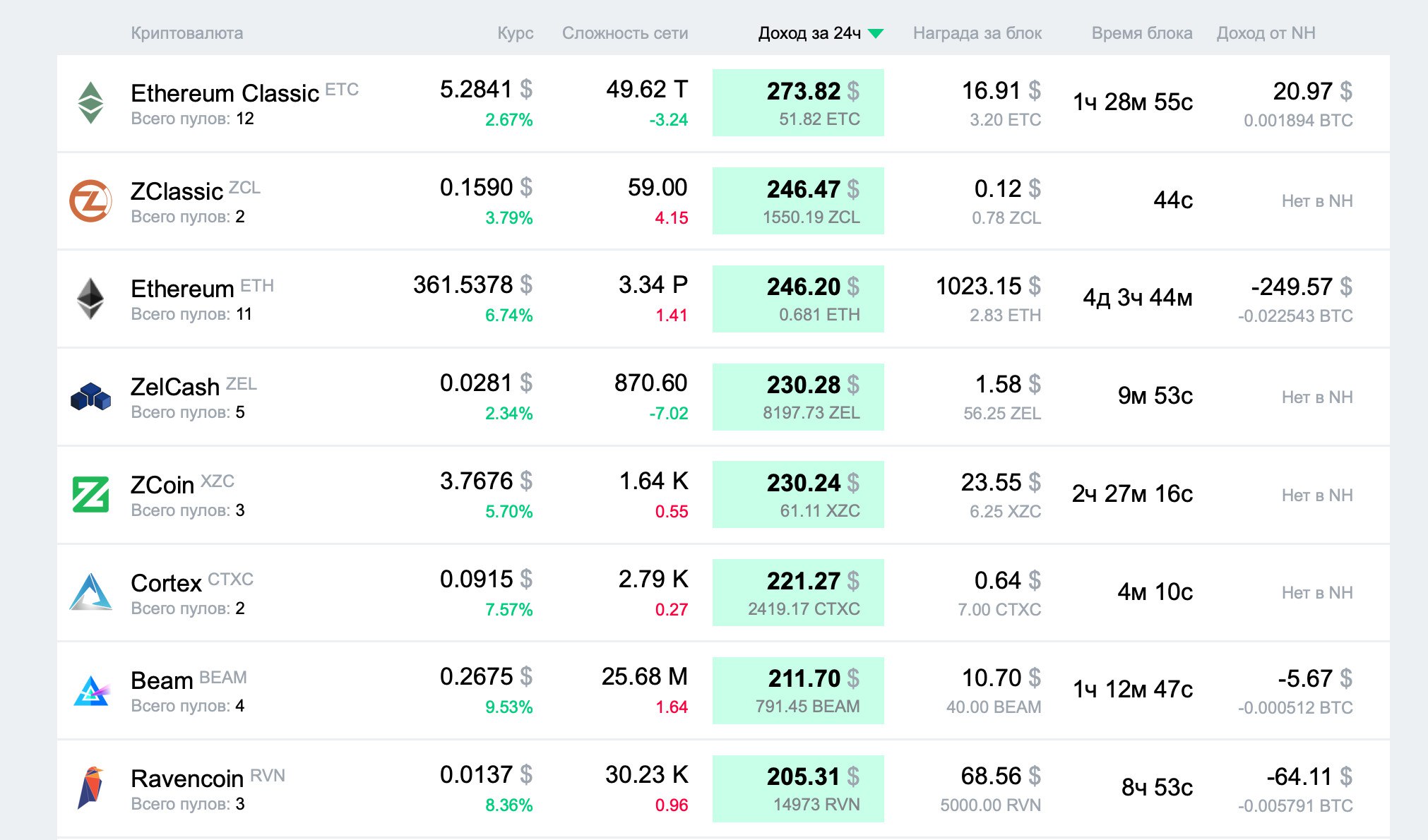Image resolution: width=1428 pixels, height=840 pixels.
Task: Click Криптовалюта column header
Action: point(186,33)
